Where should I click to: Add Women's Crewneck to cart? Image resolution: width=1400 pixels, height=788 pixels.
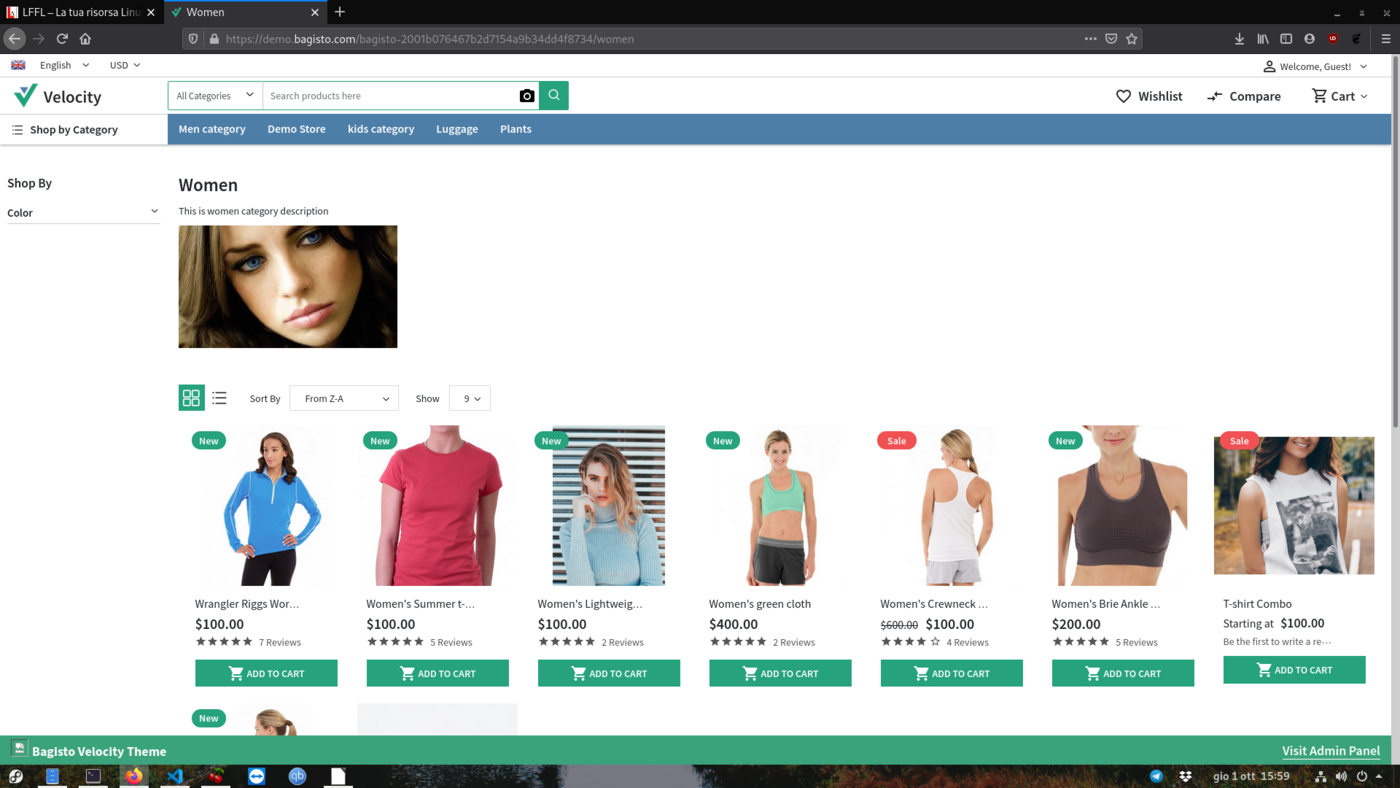click(x=951, y=673)
